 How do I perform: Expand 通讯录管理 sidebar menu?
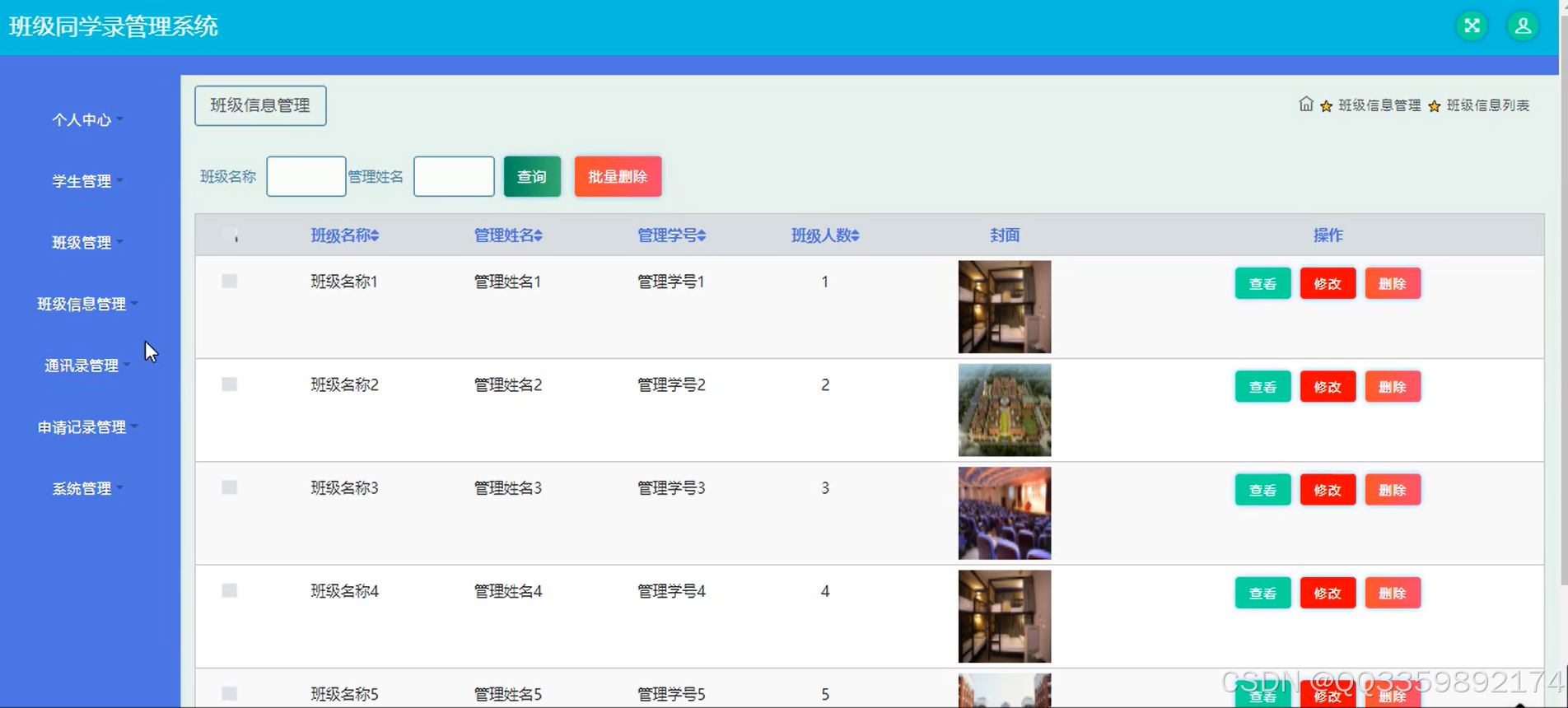click(87, 366)
